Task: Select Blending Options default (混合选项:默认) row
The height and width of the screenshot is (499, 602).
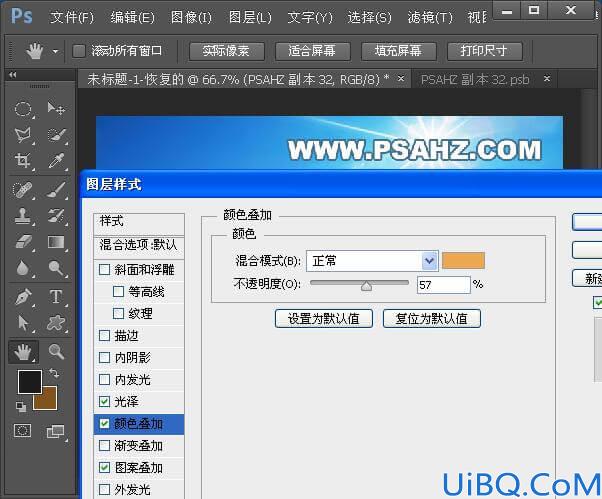Action: pos(139,246)
